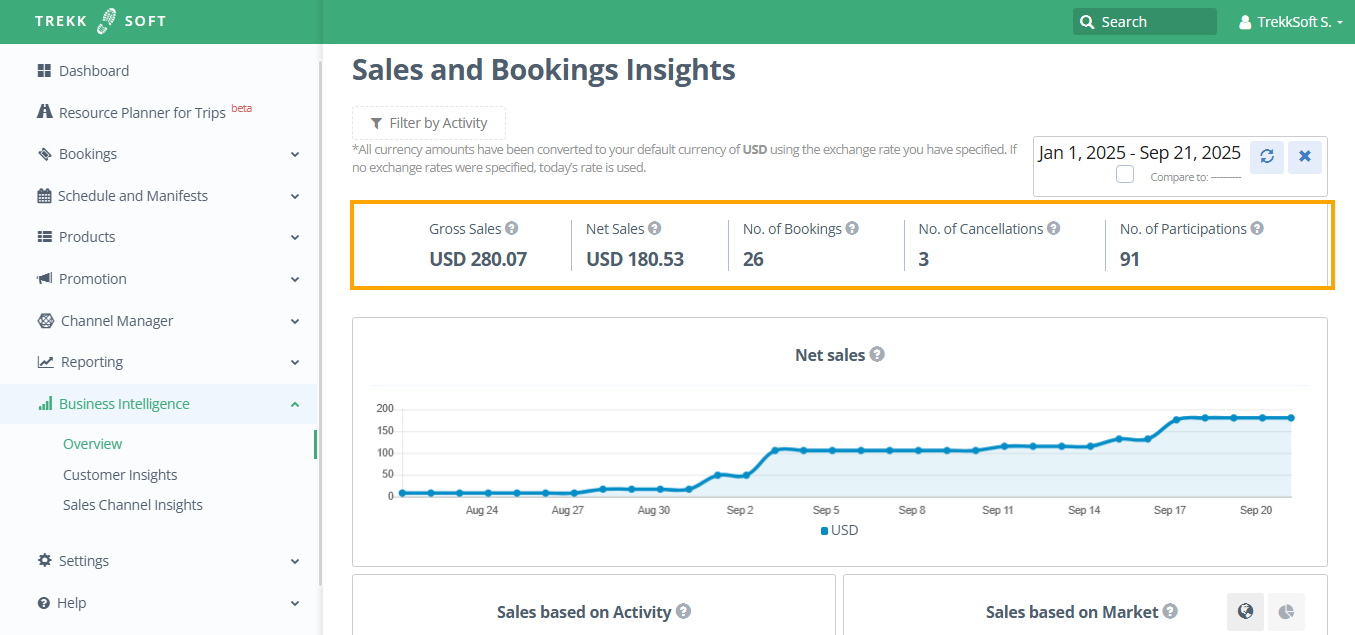The image size is (1355, 635).
Task: Open Customer Insights page
Action: point(120,475)
